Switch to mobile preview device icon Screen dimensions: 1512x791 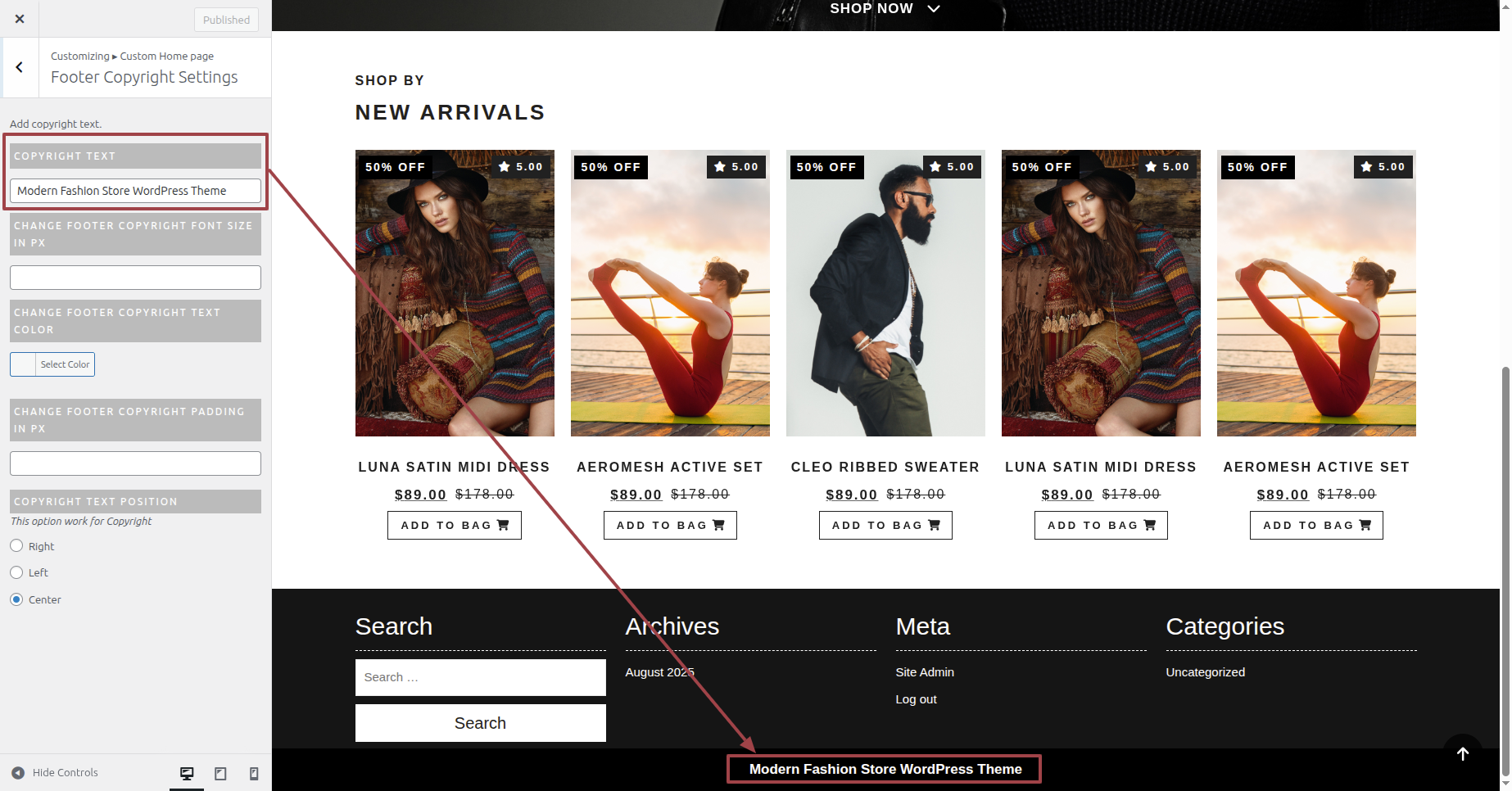(x=254, y=773)
